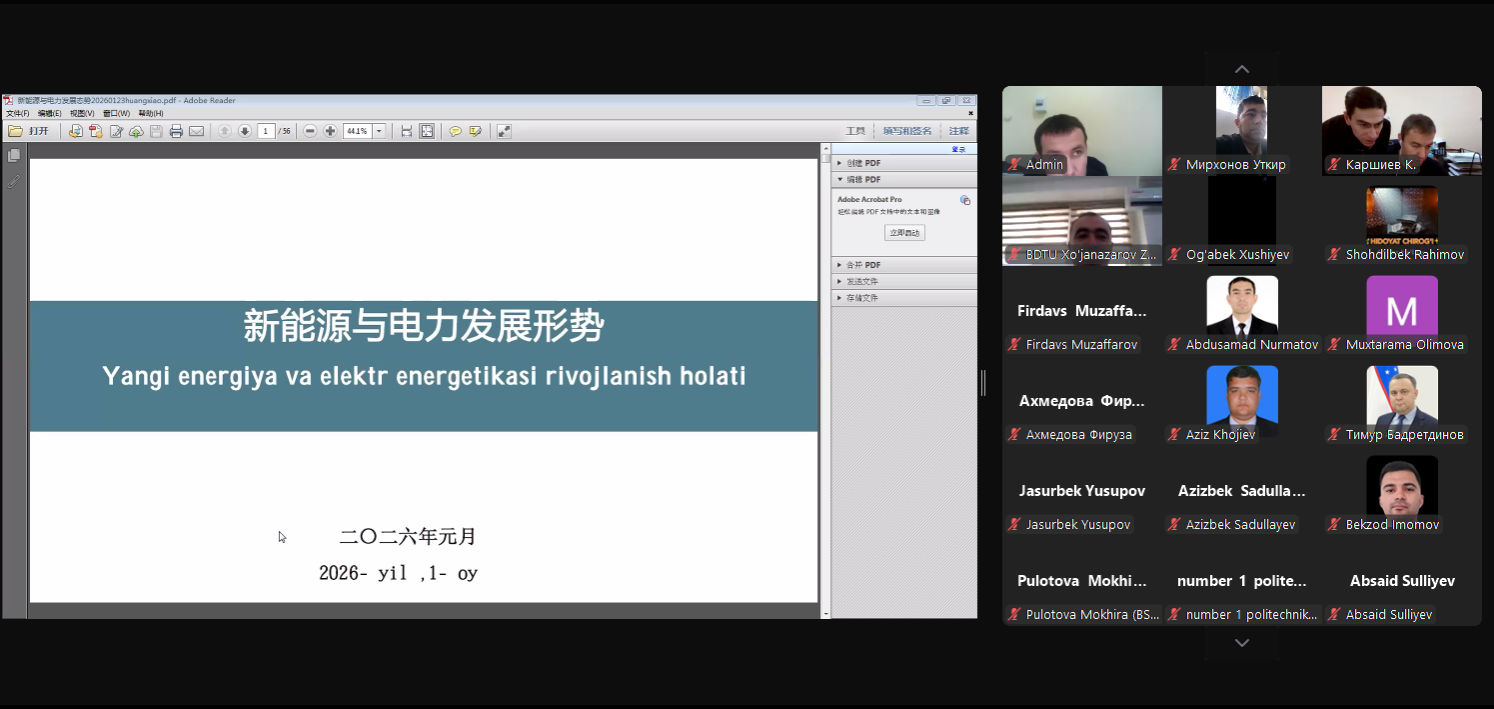Click the 注释 button at top right
1494x709 pixels.
[957, 130]
